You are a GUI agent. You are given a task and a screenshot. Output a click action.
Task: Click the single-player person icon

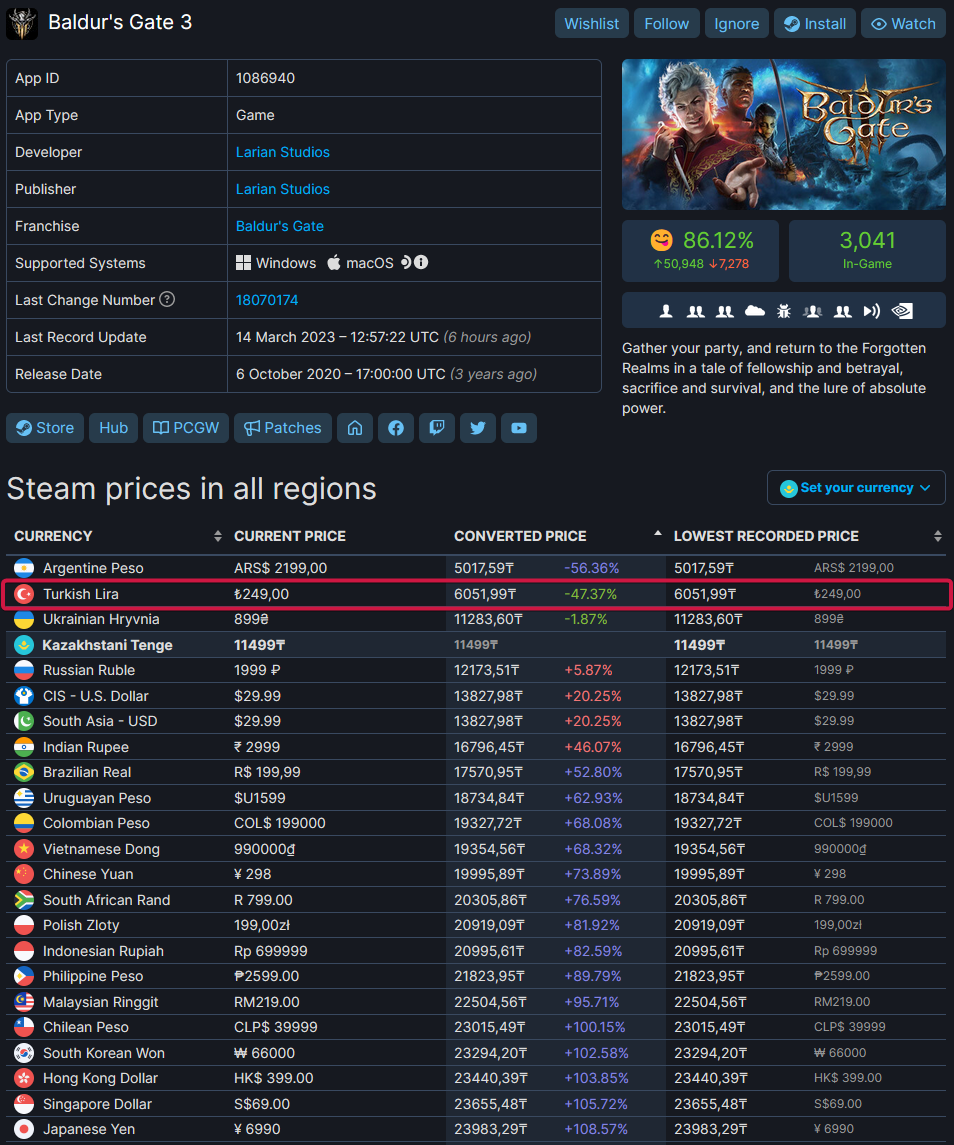tap(666, 312)
